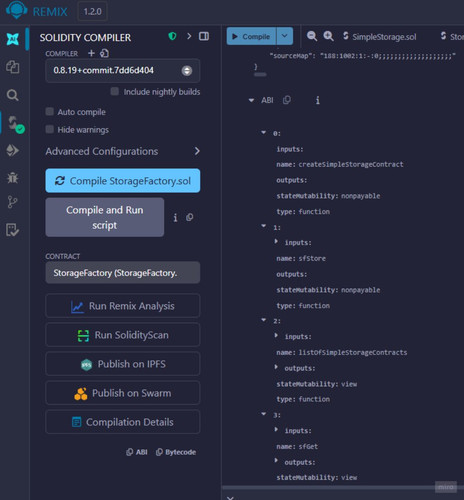This screenshot has width=464, height=500.
Task: Expand Advanced Configurations section
Action: point(123,151)
